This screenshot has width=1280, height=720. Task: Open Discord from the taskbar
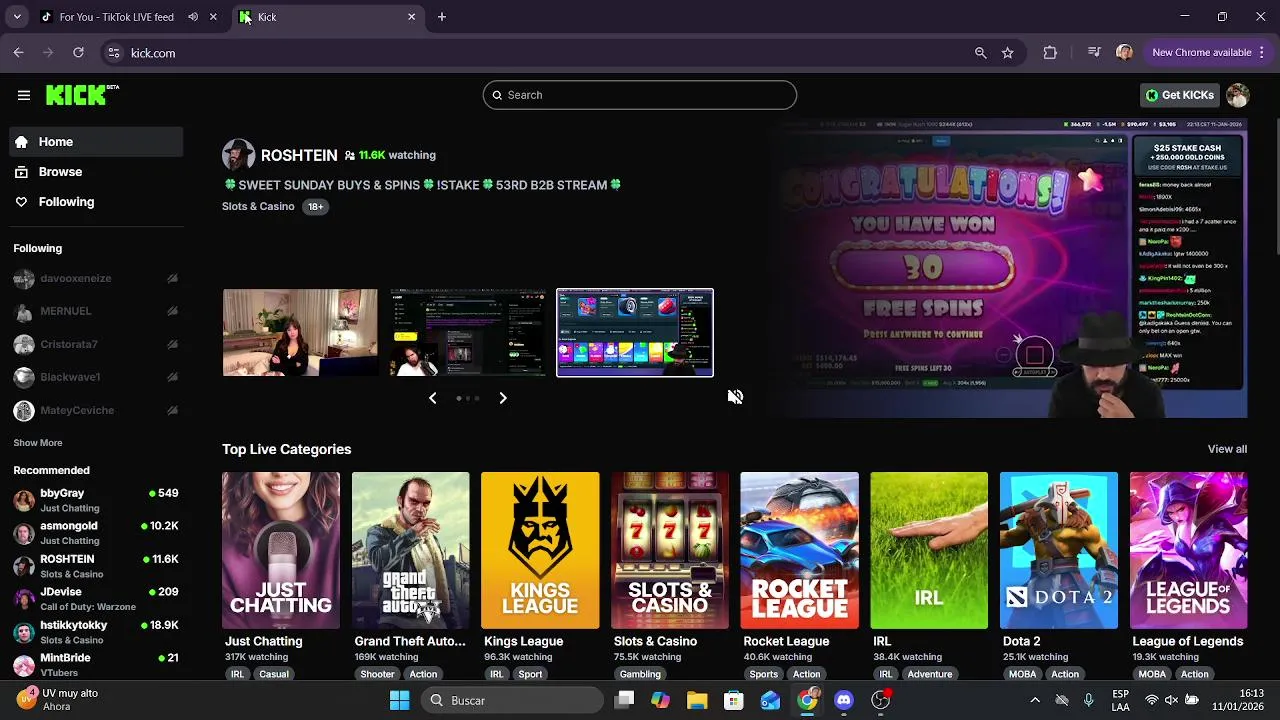[x=844, y=700]
